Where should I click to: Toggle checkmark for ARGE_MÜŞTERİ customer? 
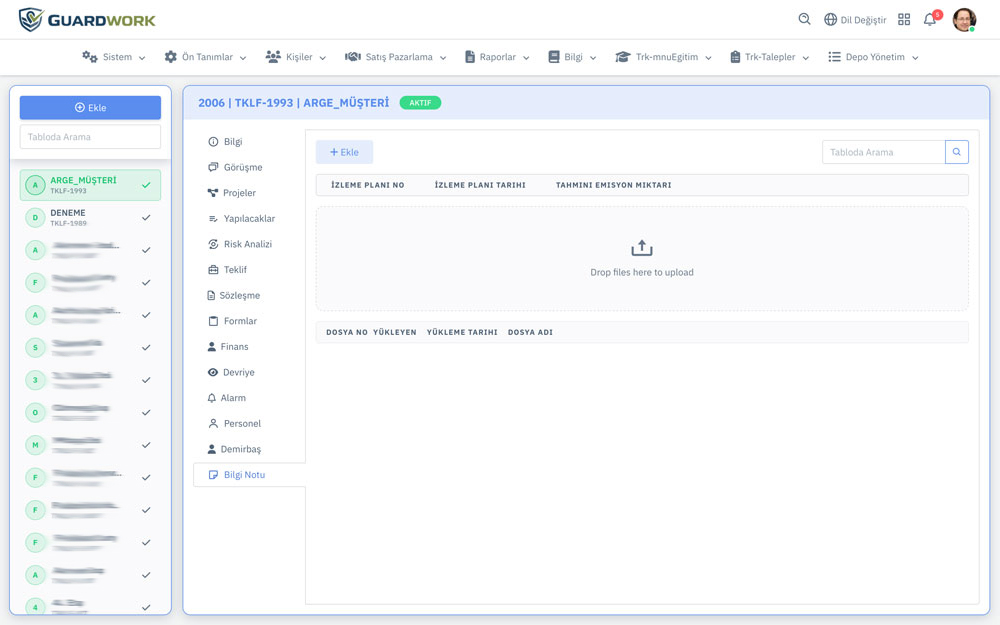[x=146, y=185]
